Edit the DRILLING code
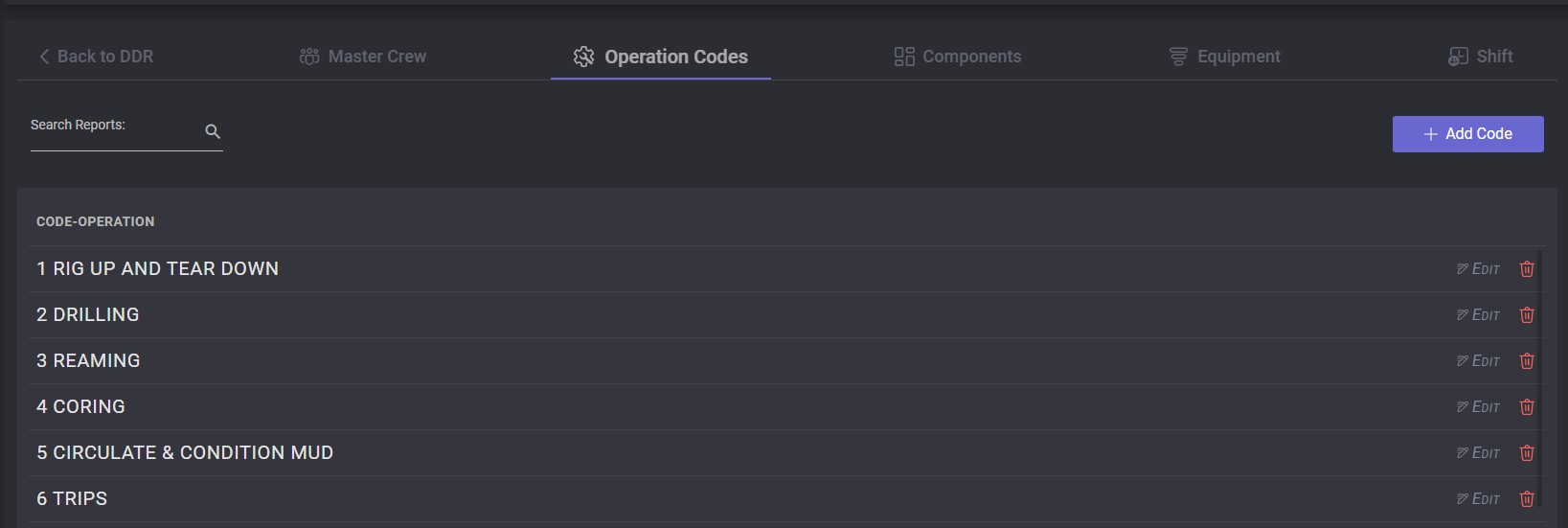Screen dimensions: 1568x528 tap(1479, 315)
